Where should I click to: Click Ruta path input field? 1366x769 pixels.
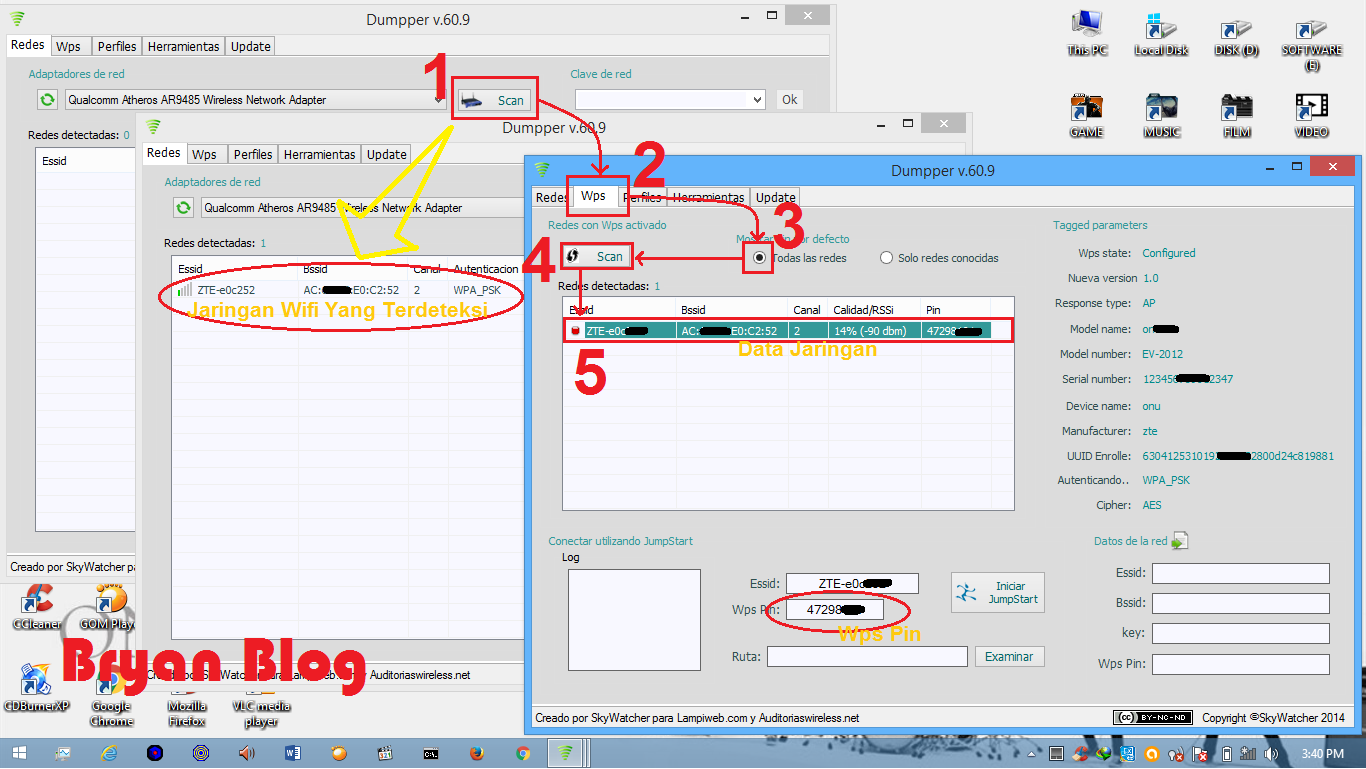point(867,656)
